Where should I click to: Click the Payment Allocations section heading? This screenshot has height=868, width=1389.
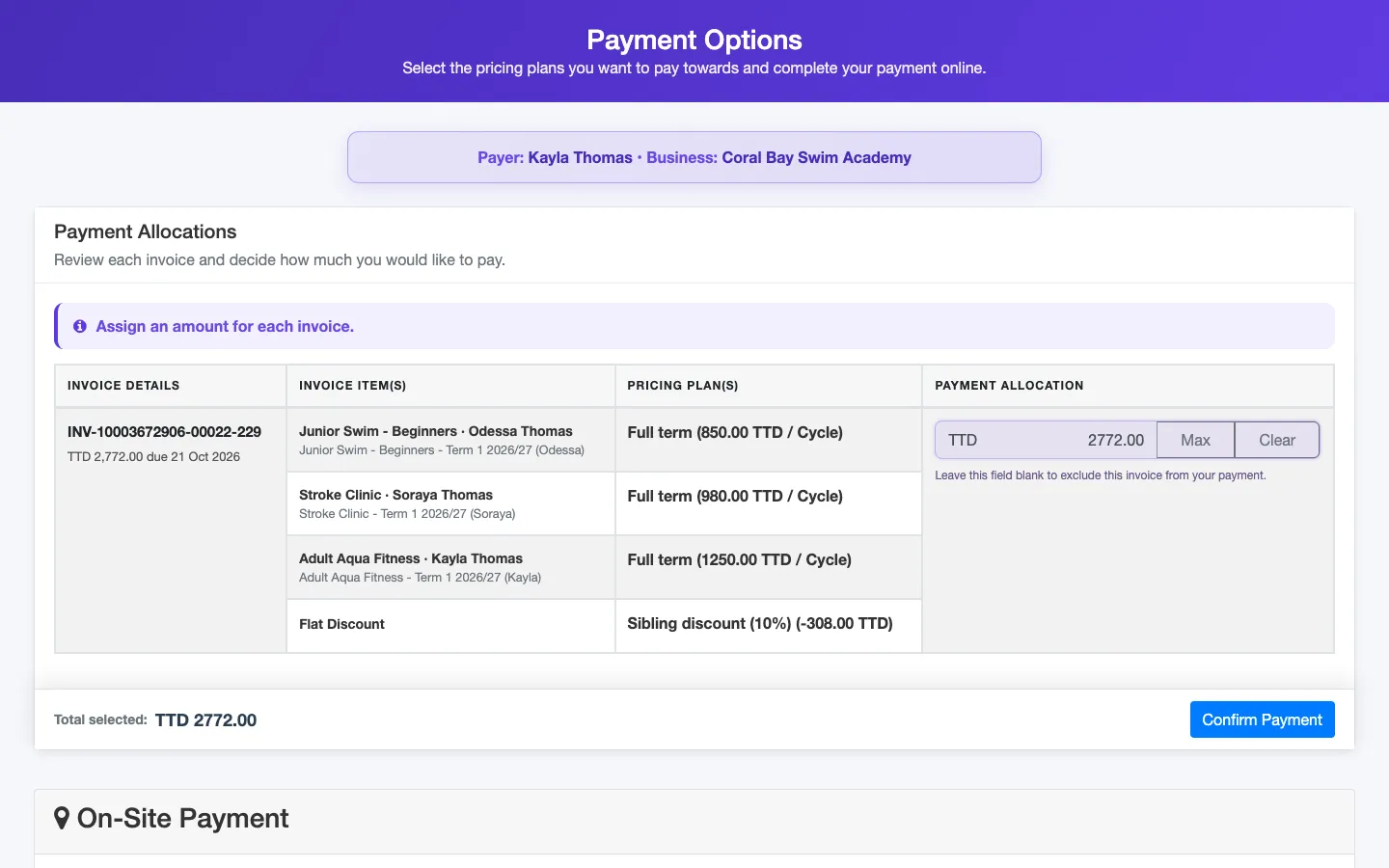tap(145, 231)
